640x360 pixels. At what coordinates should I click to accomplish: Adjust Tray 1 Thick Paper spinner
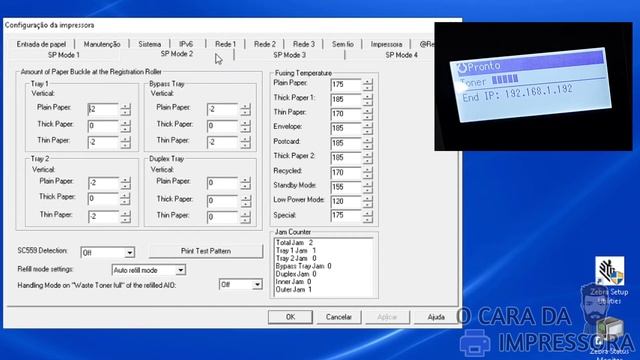click(x=125, y=126)
